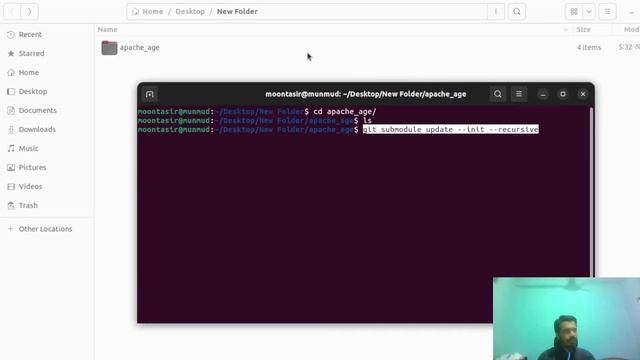Minimize the terminal window
This screenshot has height=360, width=640.
(543, 94)
